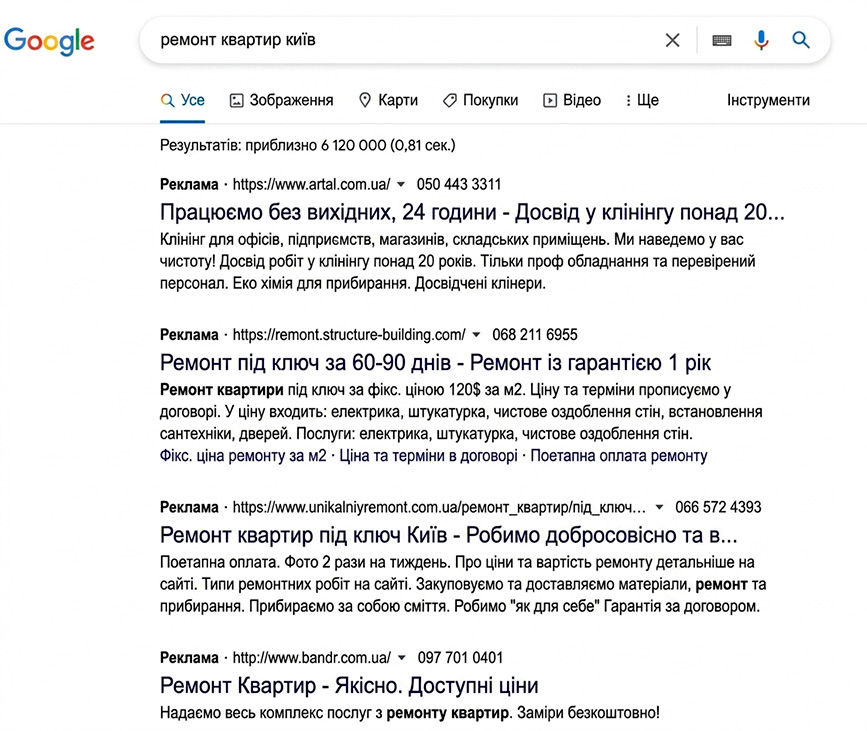Follow sitelink 'Ціна та терміни в договорі'

pyautogui.click(x=429, y=456)
